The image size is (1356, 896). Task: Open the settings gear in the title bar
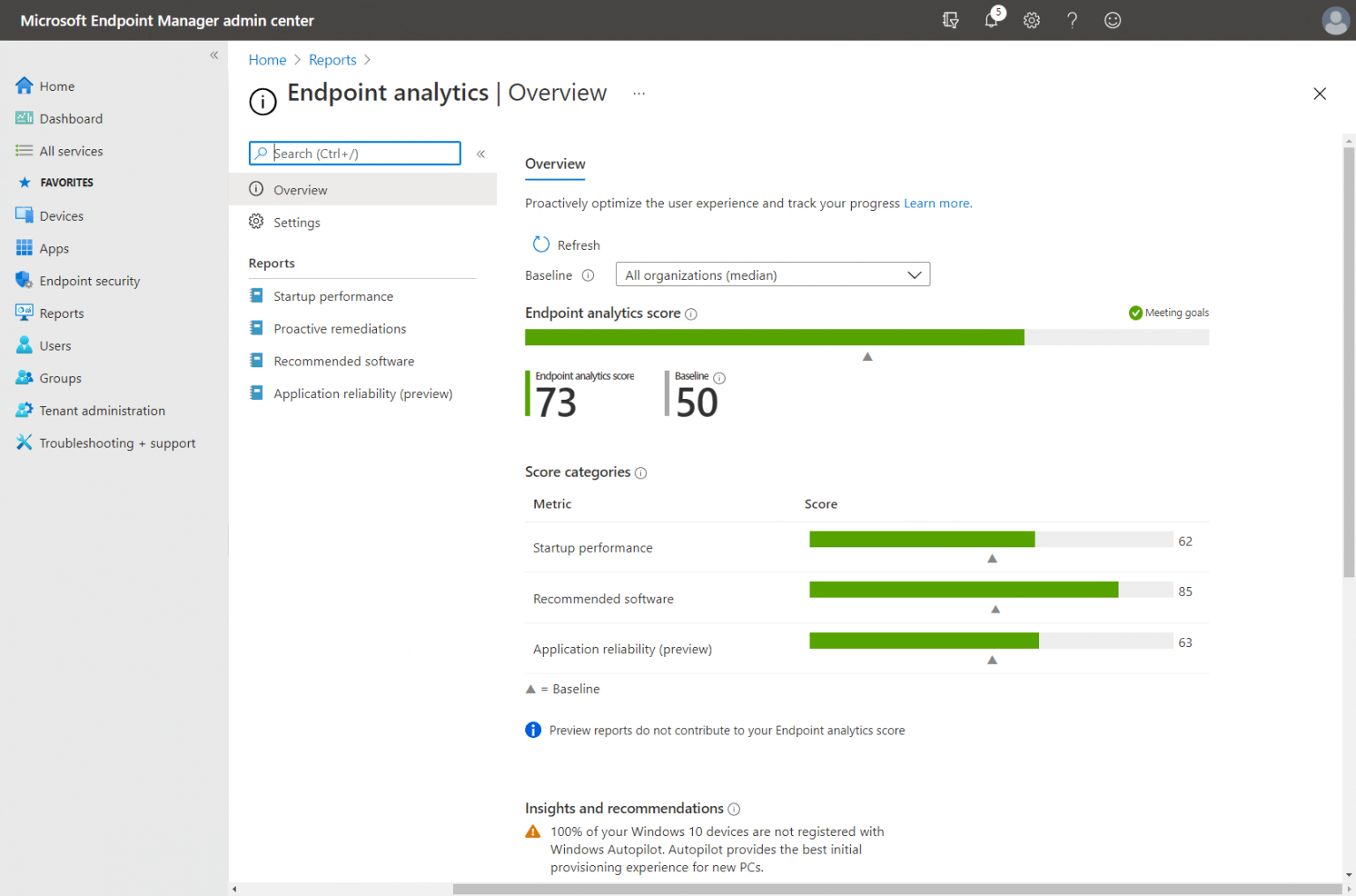coord(1031,19)
